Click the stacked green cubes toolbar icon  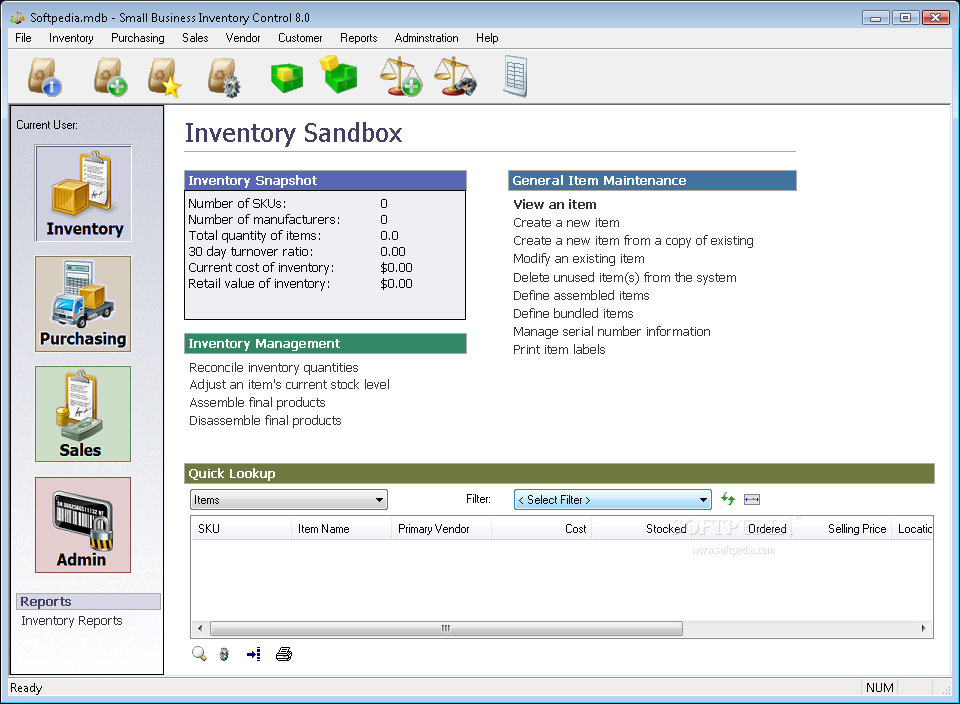[339, 75]
